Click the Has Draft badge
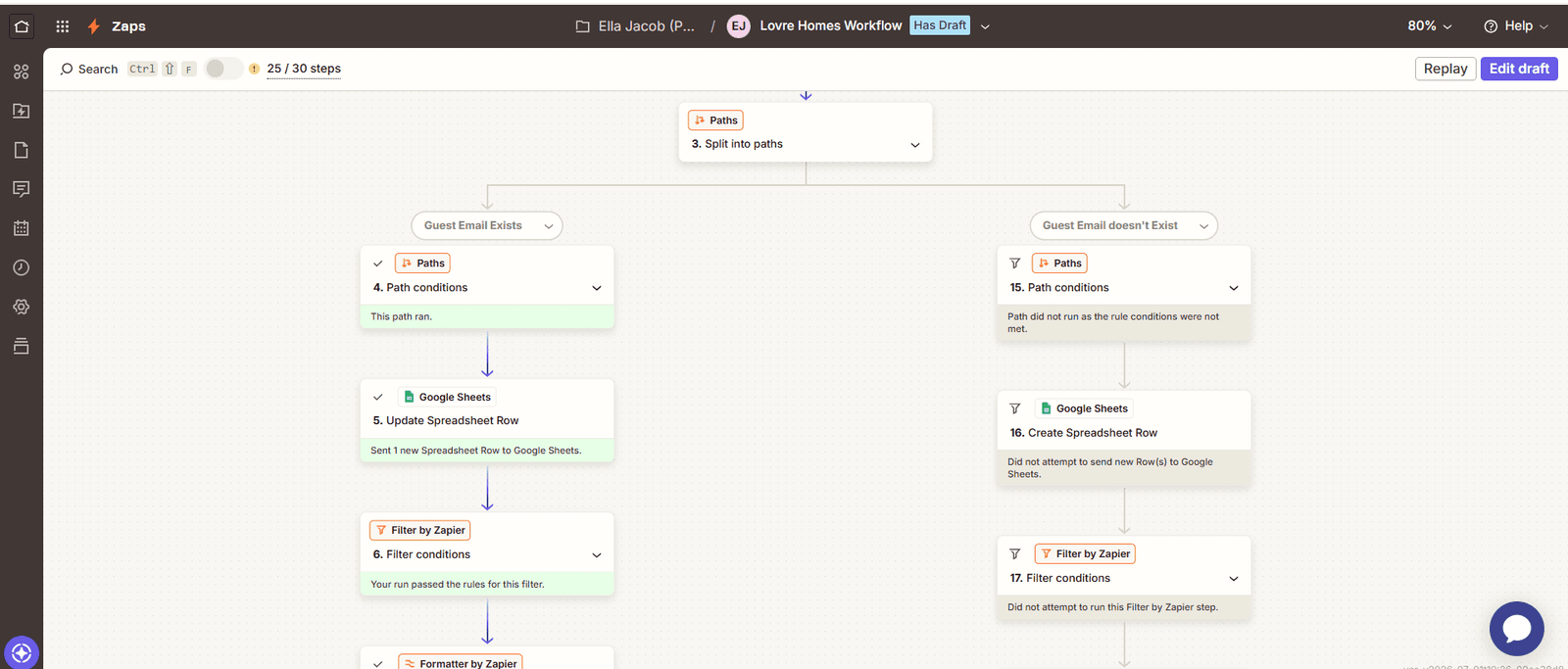 click(x=940, y=25)
